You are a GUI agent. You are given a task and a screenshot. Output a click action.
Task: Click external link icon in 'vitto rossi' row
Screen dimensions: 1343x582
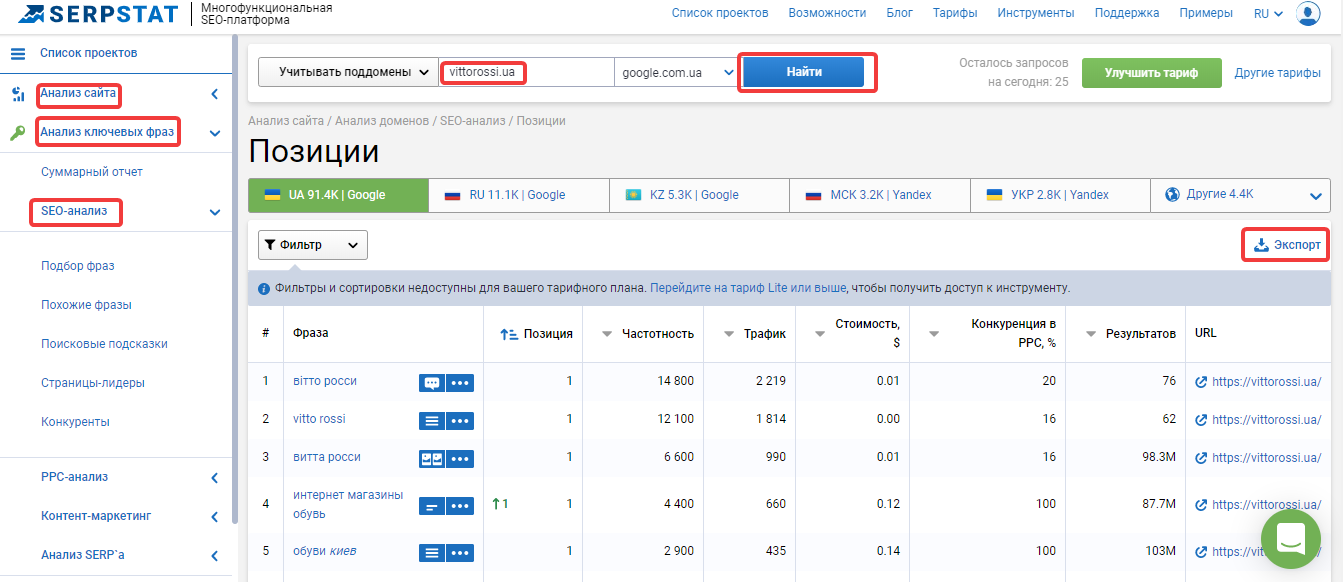[1201, 419]
